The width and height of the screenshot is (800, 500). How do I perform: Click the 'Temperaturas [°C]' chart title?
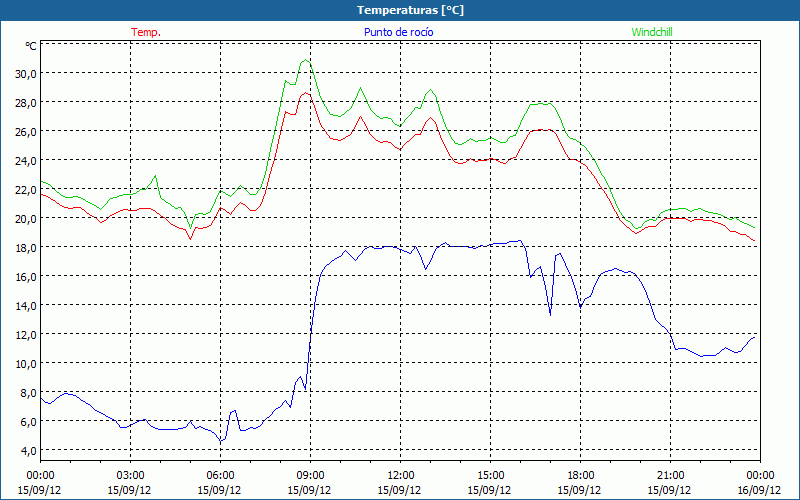[x=410, y=10]
